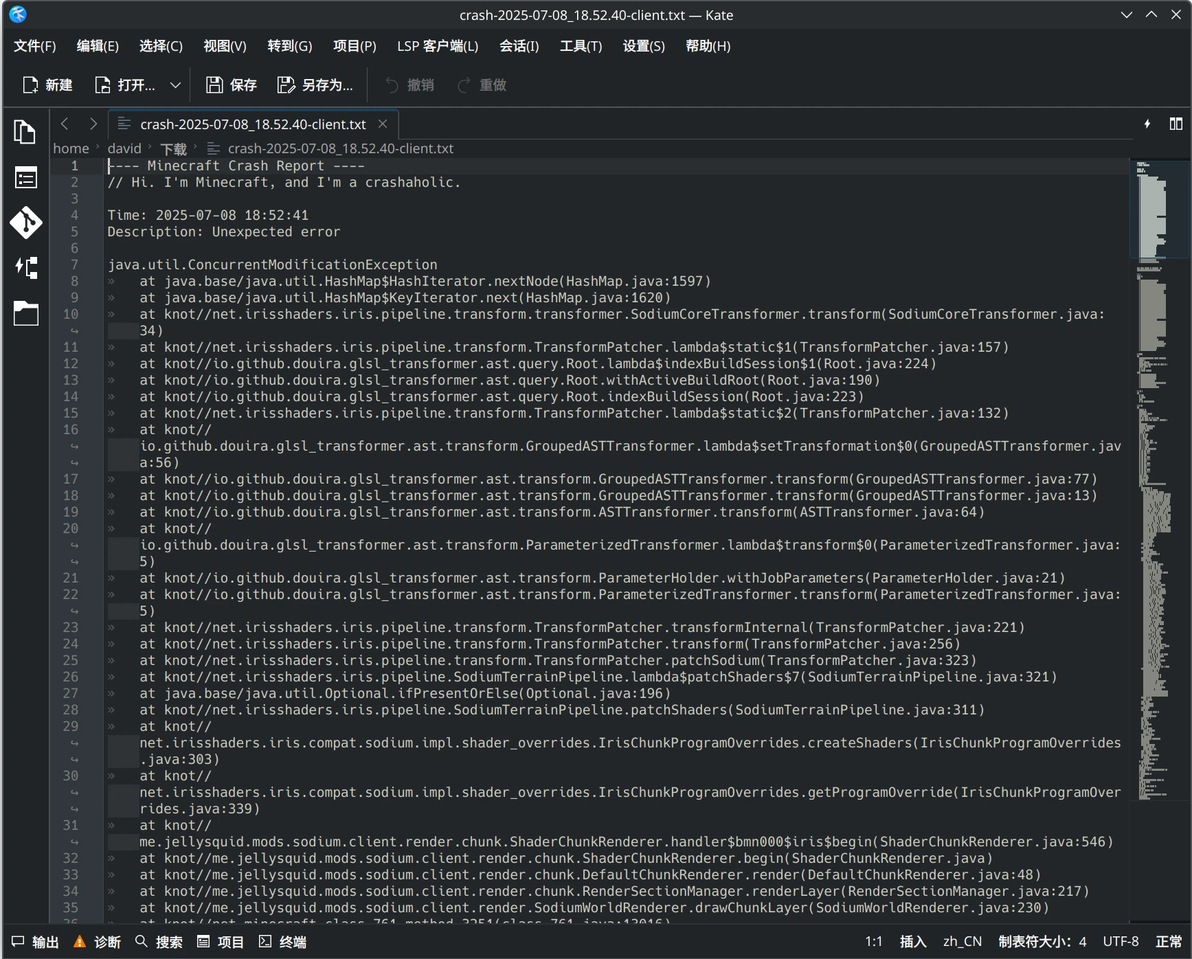Open the 制表符大小: 4 tab width selector
Image resolution: width=1192 pixels, height=959 pixels.
click(1042, 942)
